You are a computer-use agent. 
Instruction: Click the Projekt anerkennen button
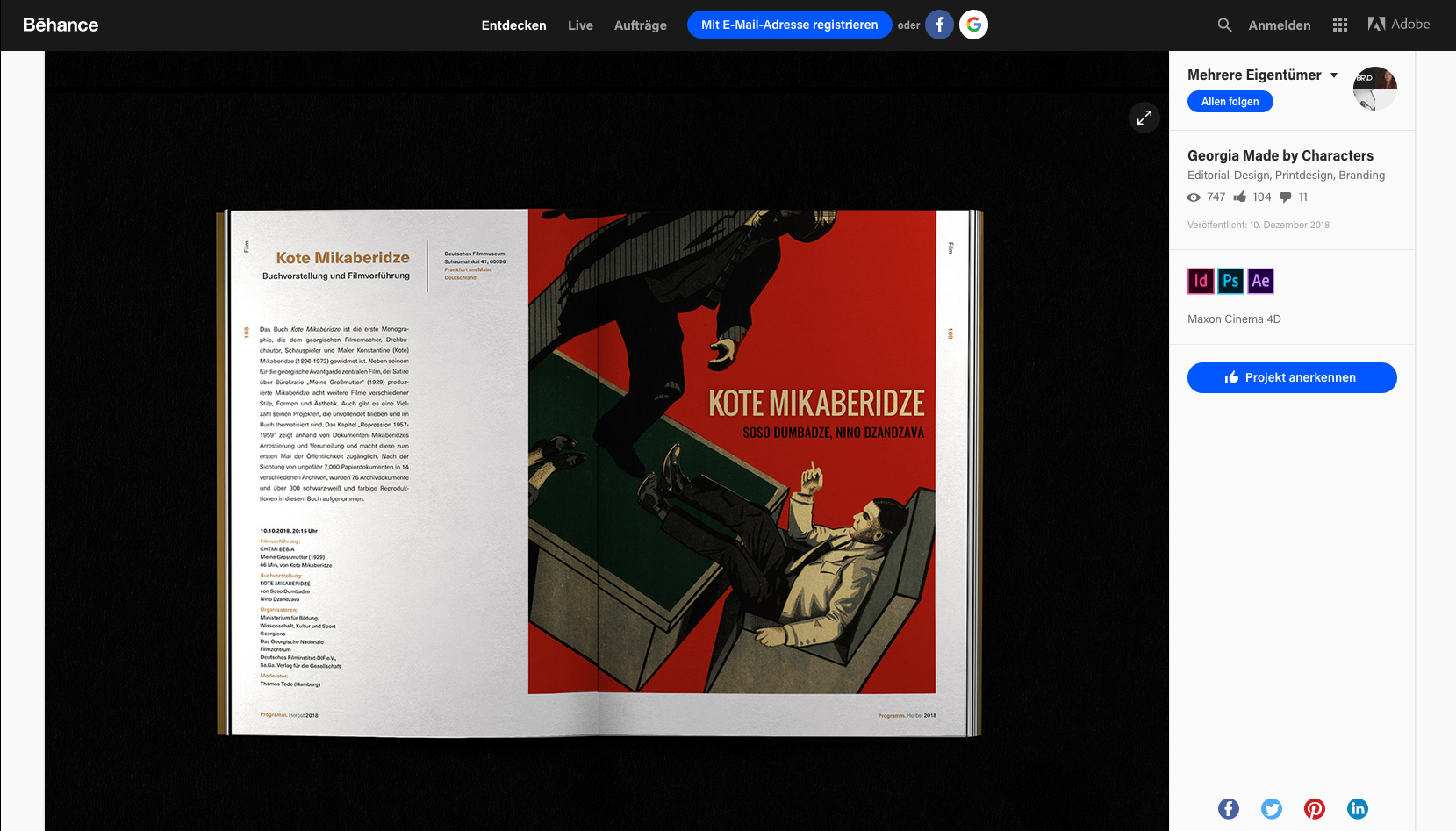(1292, 377)
